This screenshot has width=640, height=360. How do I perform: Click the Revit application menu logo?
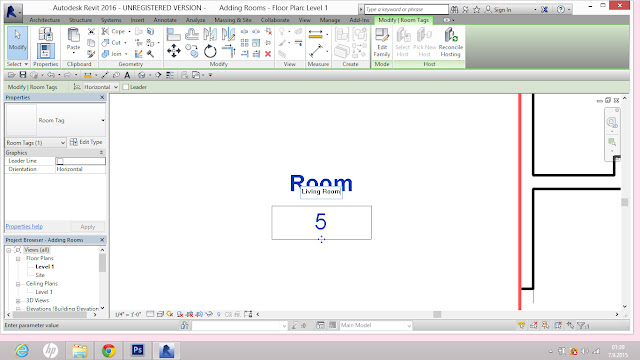coord(13,12)
